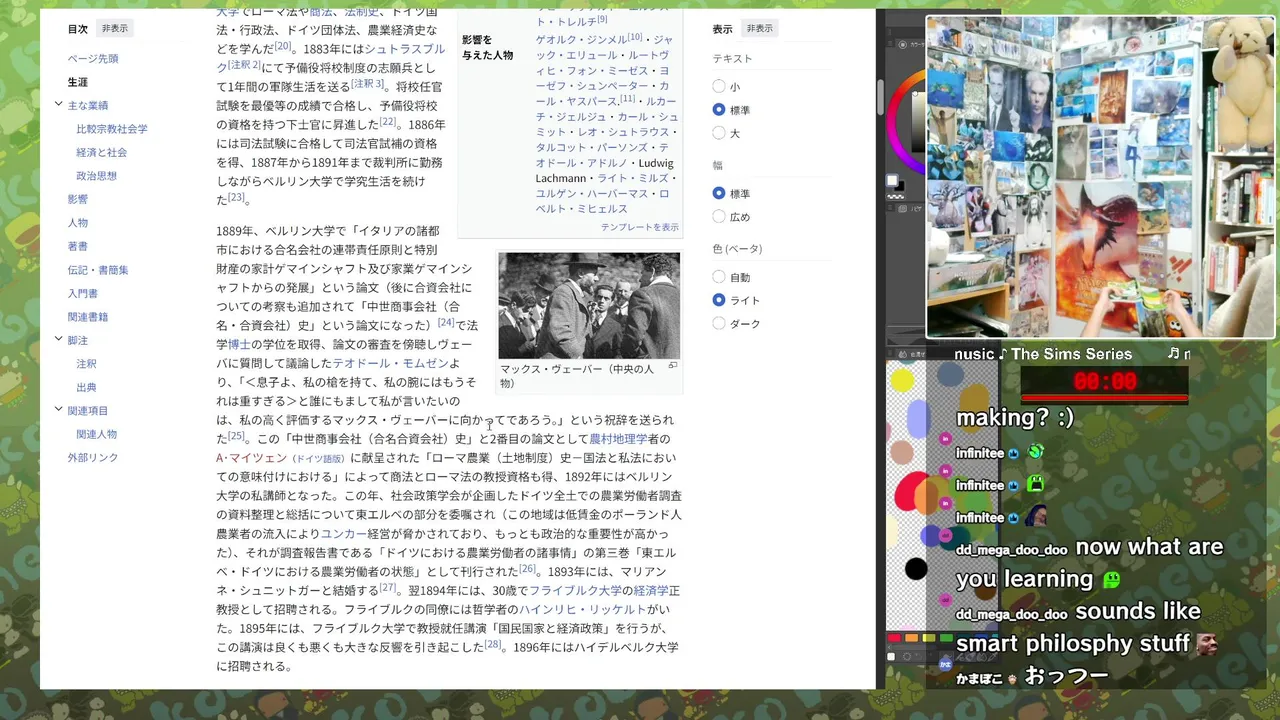Jump to 脚注 section
The image size is (1280, 720).
[78, 340]
